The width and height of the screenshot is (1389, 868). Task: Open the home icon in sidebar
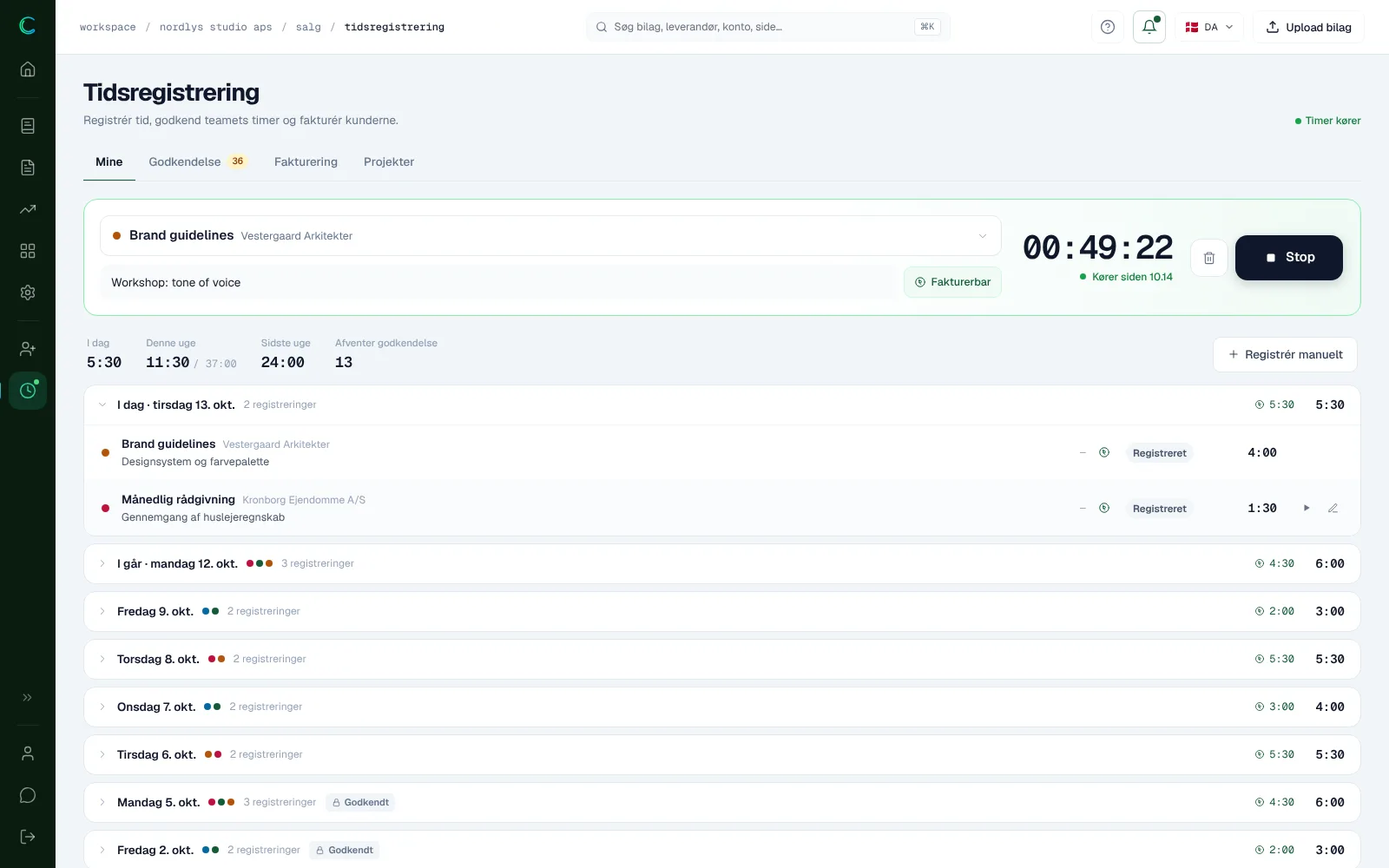[x=28, y=69]
